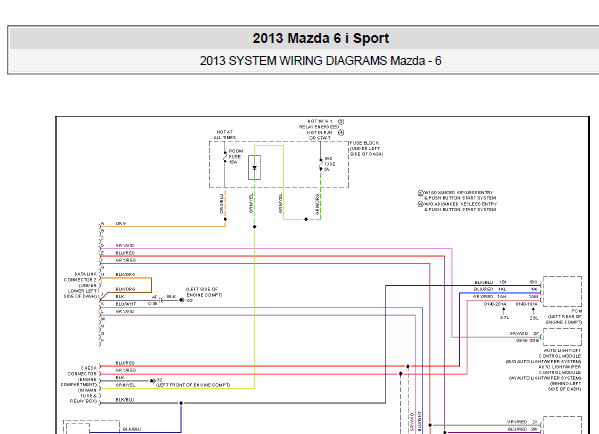Click the diode symbol inside the fuse block

(x=254, y=167)
